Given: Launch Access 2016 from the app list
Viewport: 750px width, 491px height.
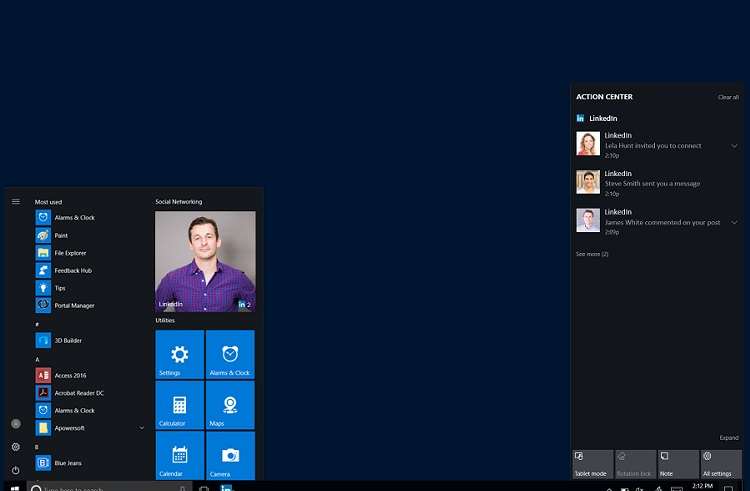Looking at the screenshot, I should (x=61, y=375).
